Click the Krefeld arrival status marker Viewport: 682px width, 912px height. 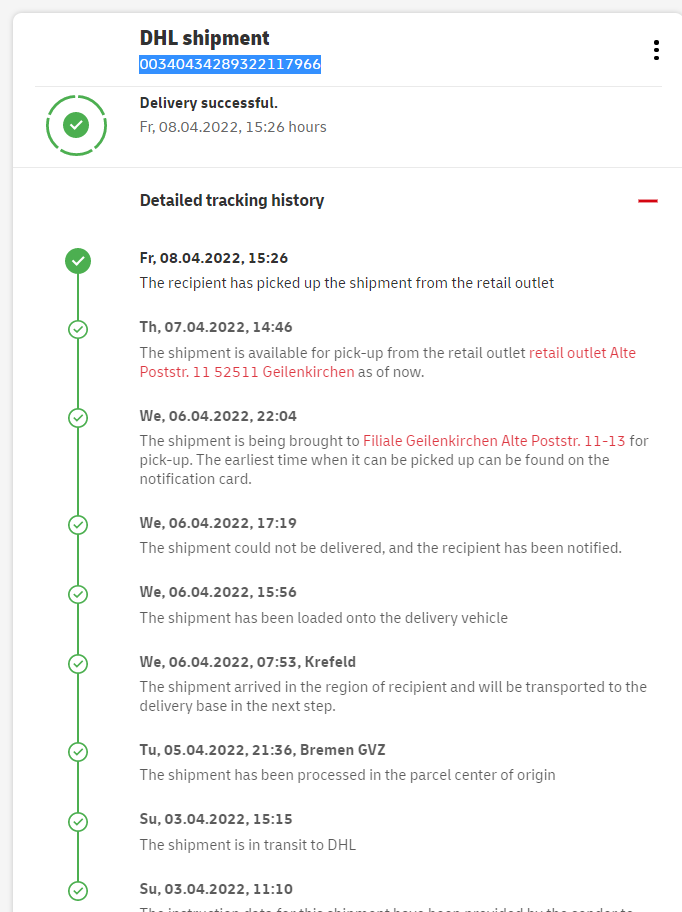[x=78, y=663]
